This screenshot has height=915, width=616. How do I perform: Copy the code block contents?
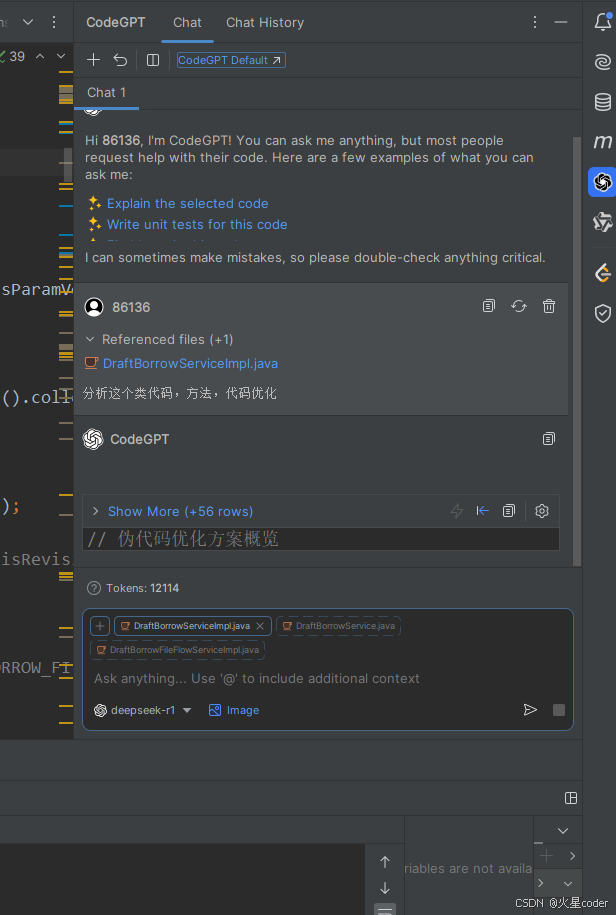point(509,511)
